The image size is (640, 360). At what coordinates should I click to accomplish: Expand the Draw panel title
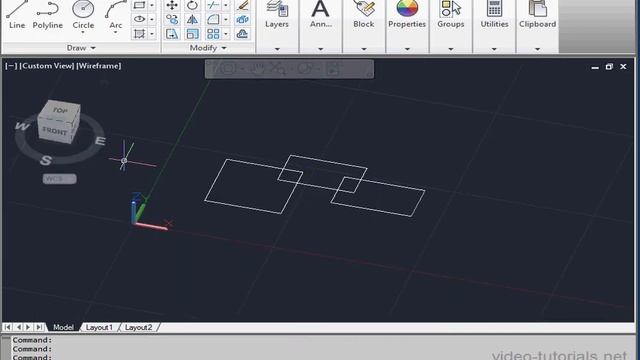coord(81,48)
